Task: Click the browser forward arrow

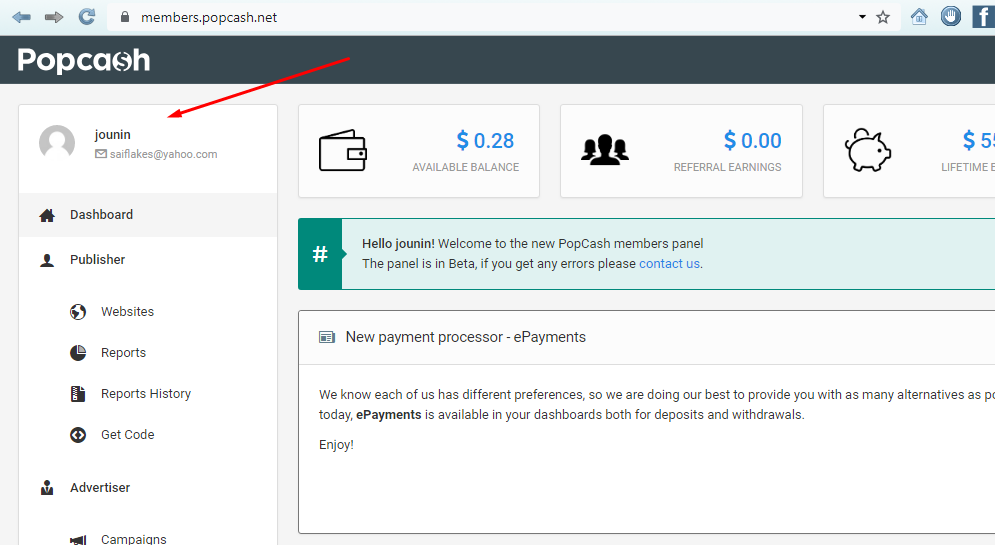Action: tap(54, 17)
